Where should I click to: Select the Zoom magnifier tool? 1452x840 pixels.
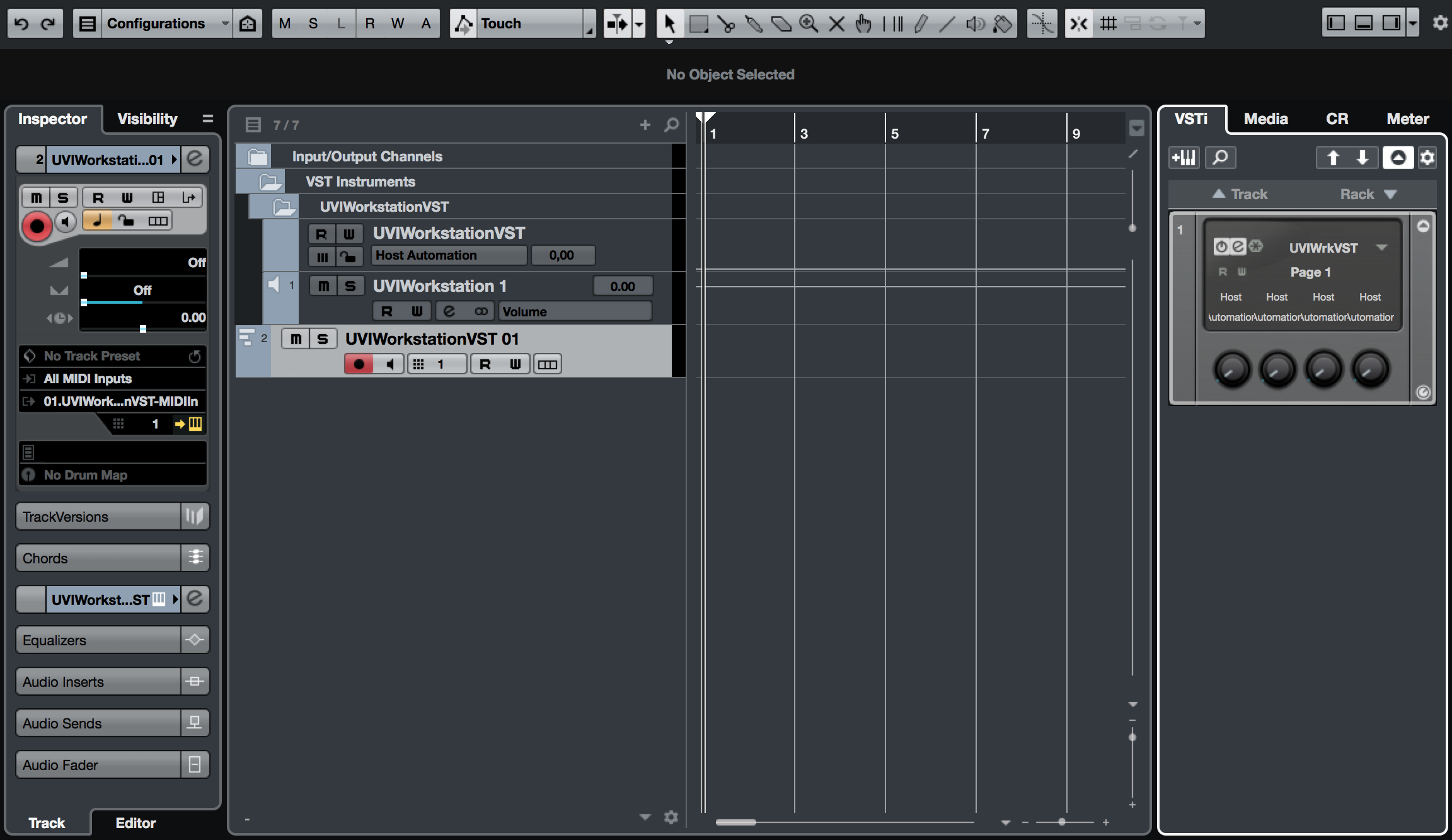point(809,24)
